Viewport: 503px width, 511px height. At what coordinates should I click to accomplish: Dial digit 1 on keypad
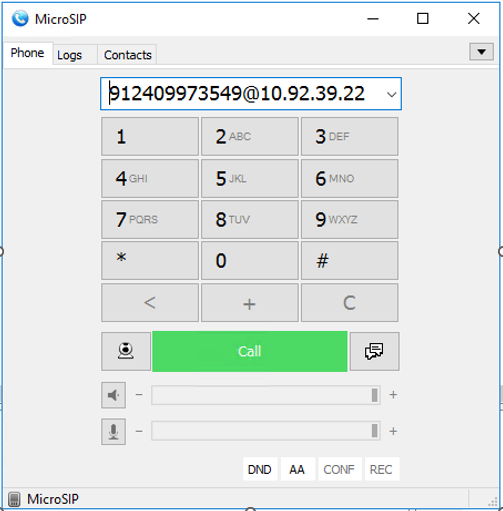tap(150, 136)
